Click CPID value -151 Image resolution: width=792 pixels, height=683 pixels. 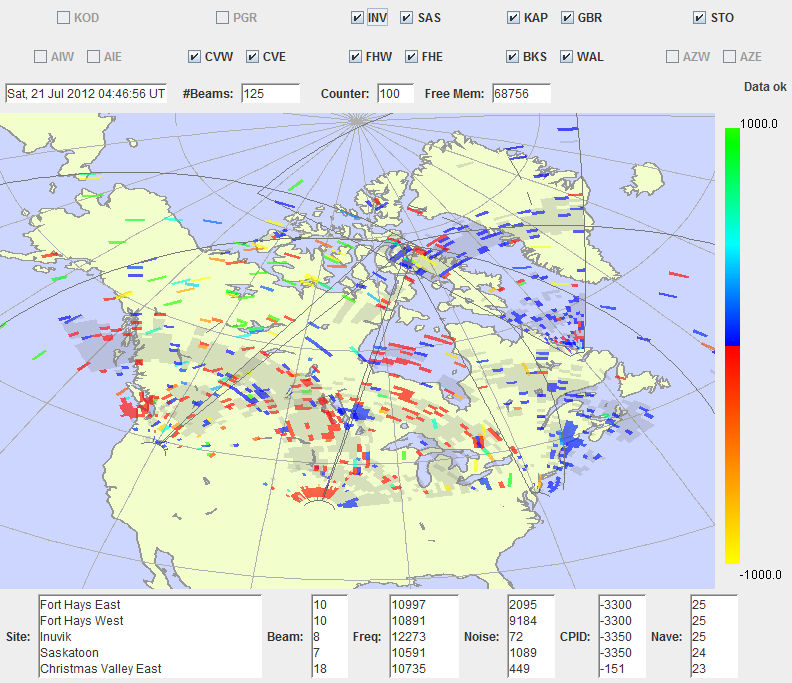(611, 669)
